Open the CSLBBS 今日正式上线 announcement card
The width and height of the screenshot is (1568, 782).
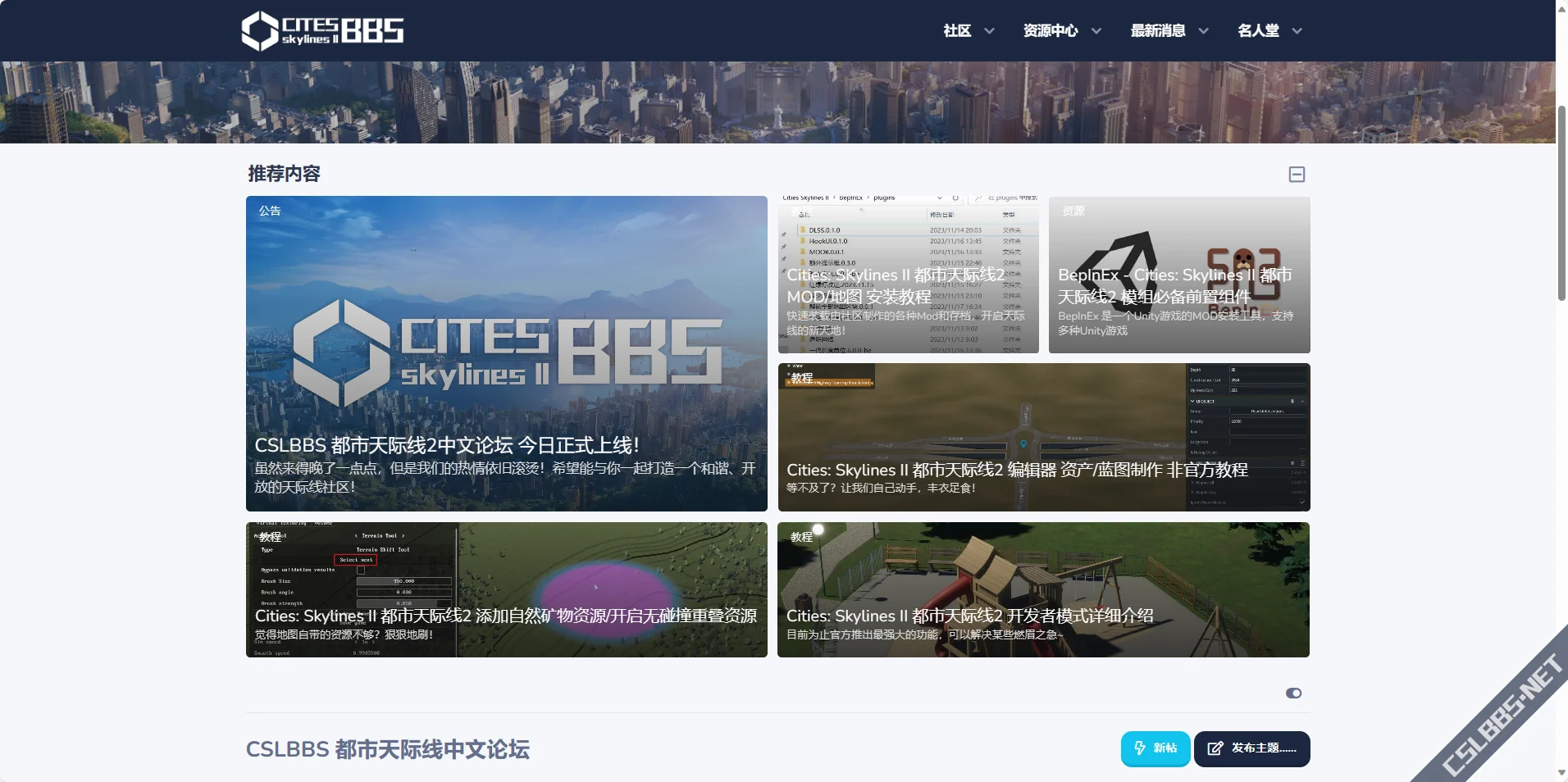[507, 353]
